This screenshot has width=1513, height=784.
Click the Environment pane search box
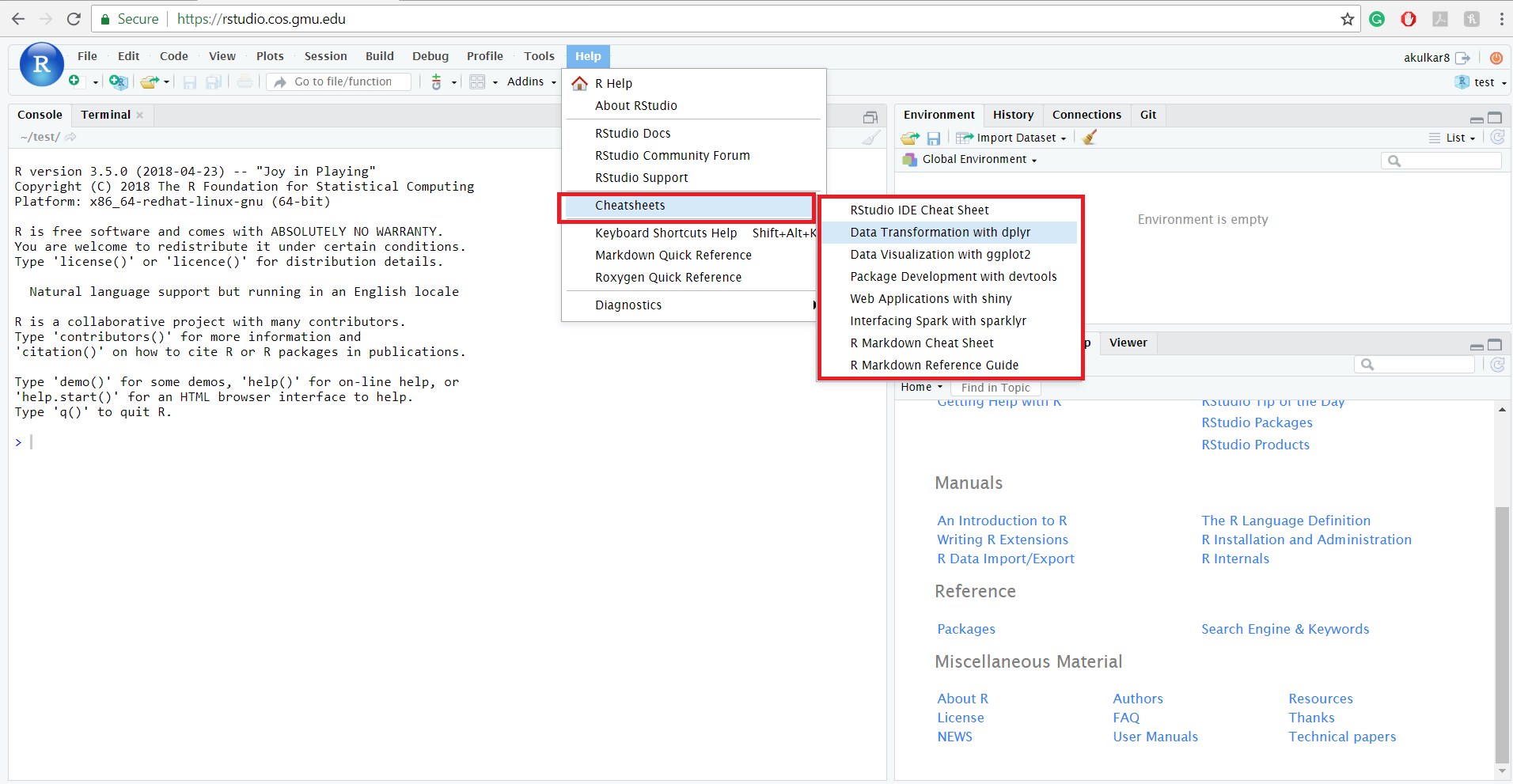[x=1441, y=161]
